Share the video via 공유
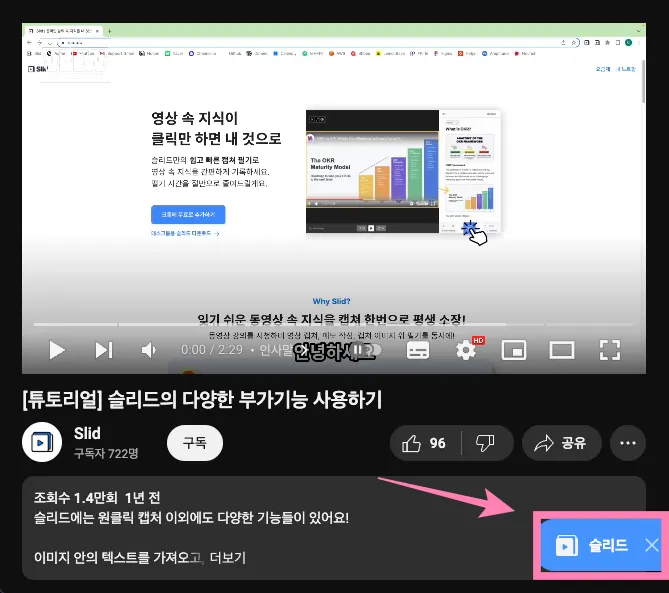 pos(561,443)
